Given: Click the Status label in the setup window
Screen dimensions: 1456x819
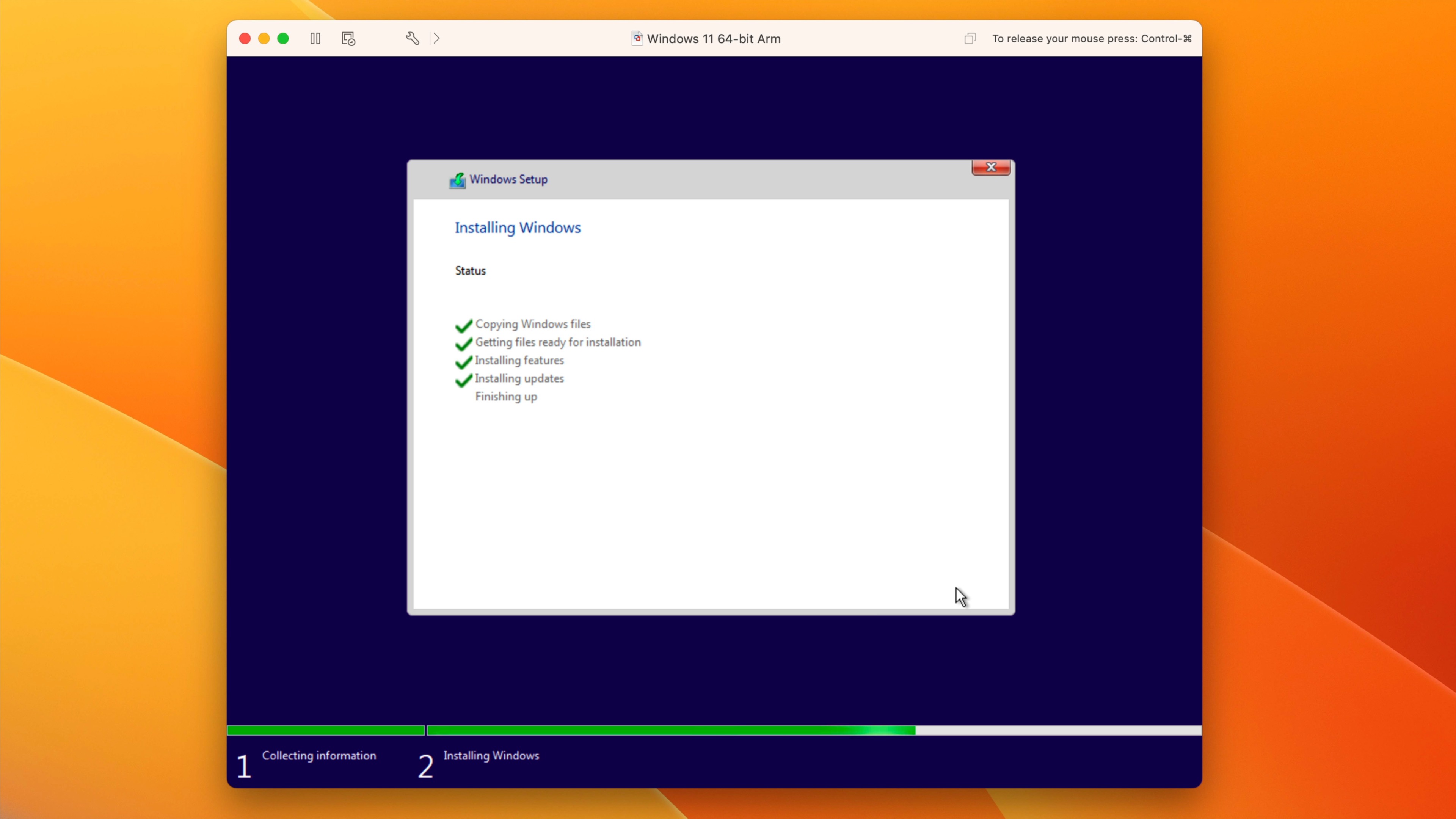Looking at the screenshot, I should [x=470, y=271].
